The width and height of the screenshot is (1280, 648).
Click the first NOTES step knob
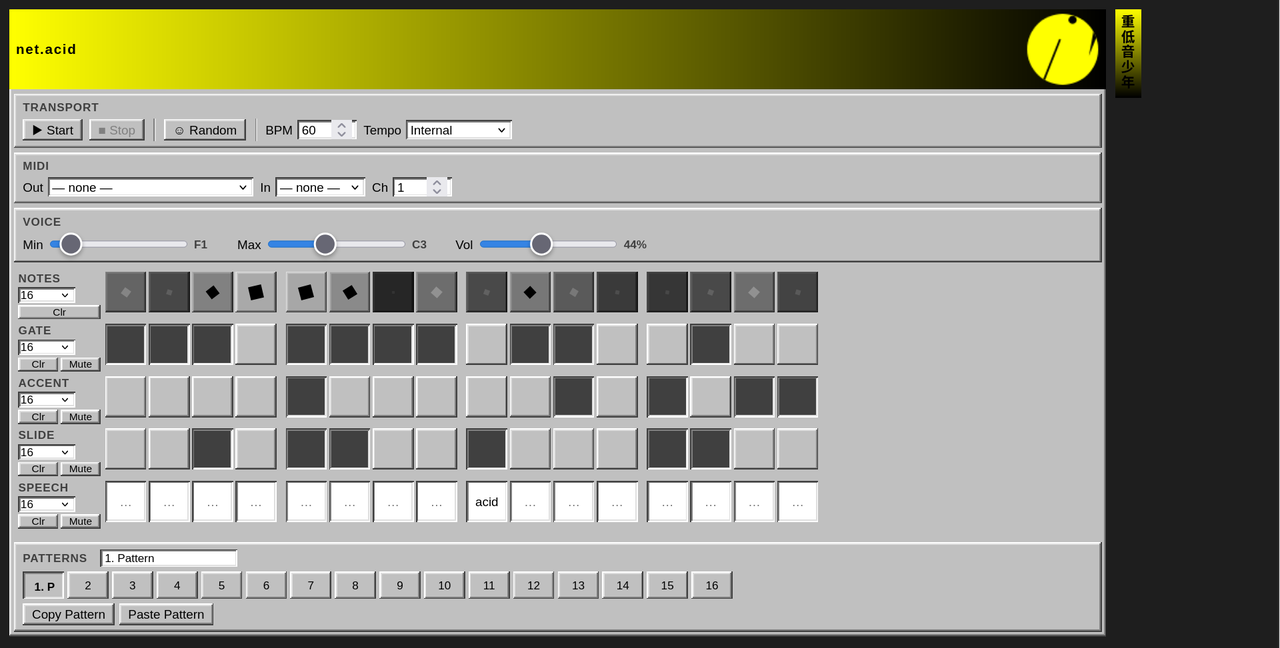(126, 292)
